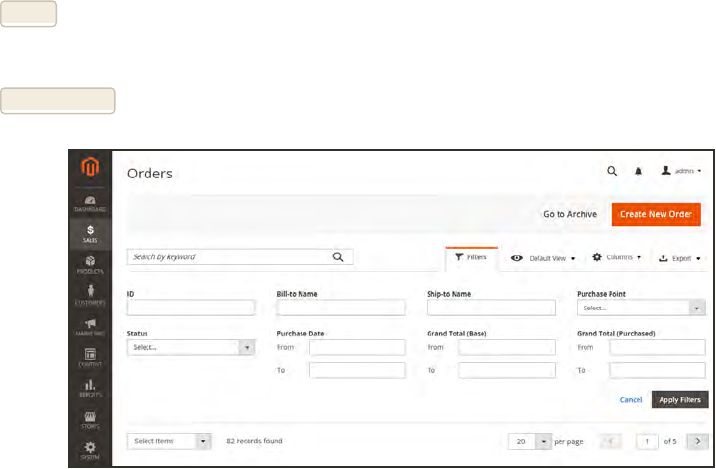Click the Magento logo icon

[x=90, y=167]
